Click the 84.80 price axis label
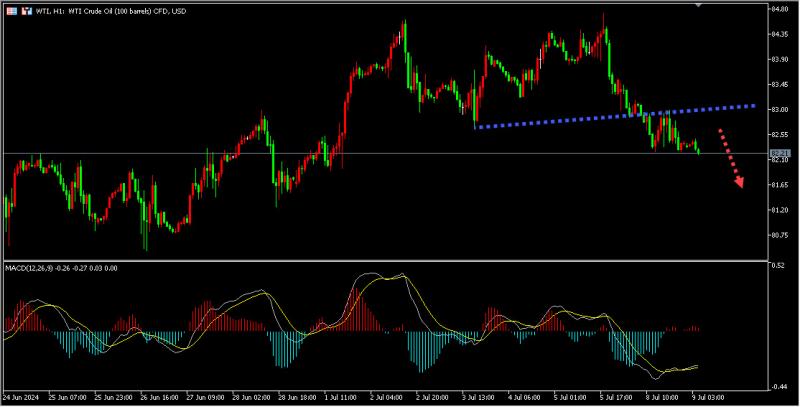 click(779, 9)
